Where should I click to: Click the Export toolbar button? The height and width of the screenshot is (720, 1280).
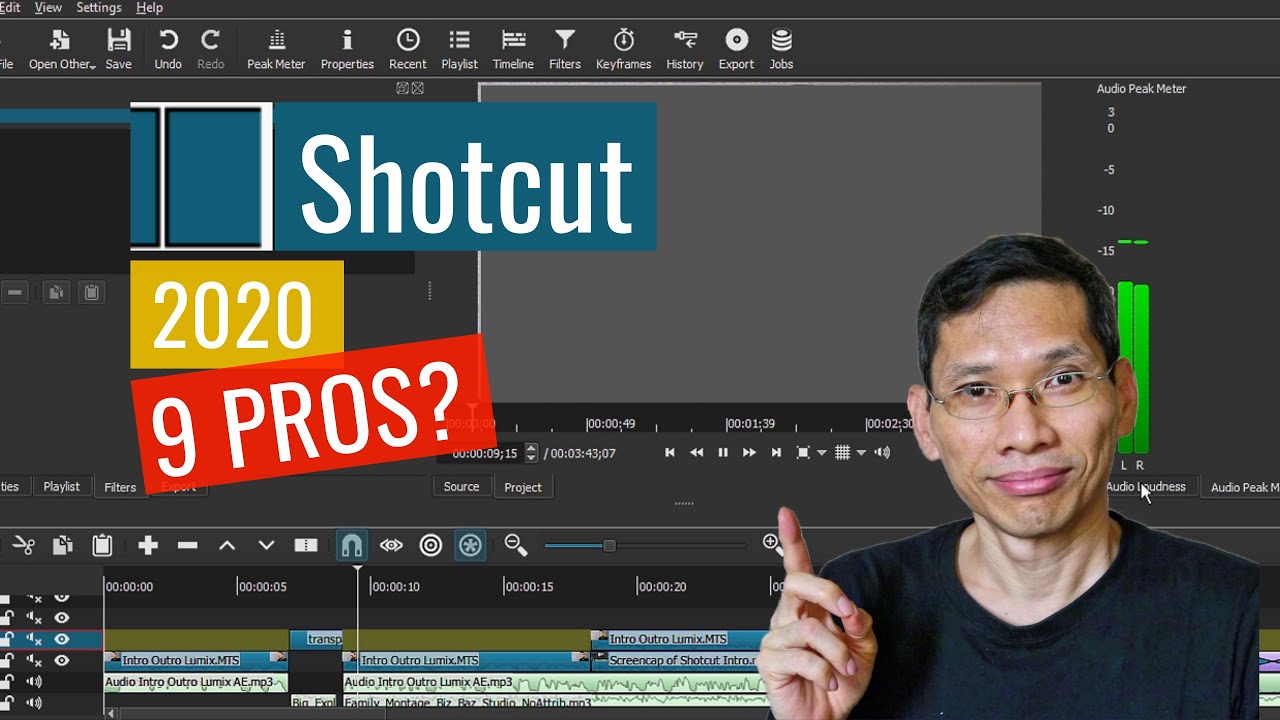coord(736,49)
